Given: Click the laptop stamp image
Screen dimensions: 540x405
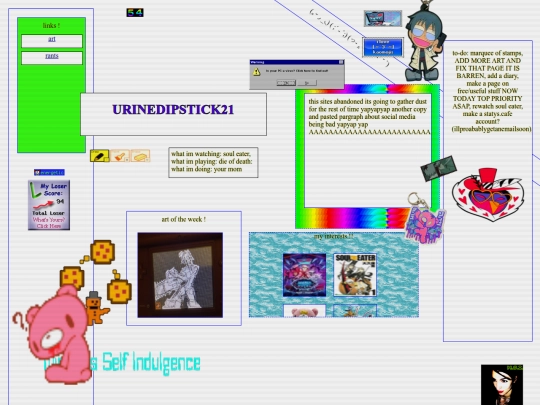Looking at the screenshot, I should [x=383, y=19].
